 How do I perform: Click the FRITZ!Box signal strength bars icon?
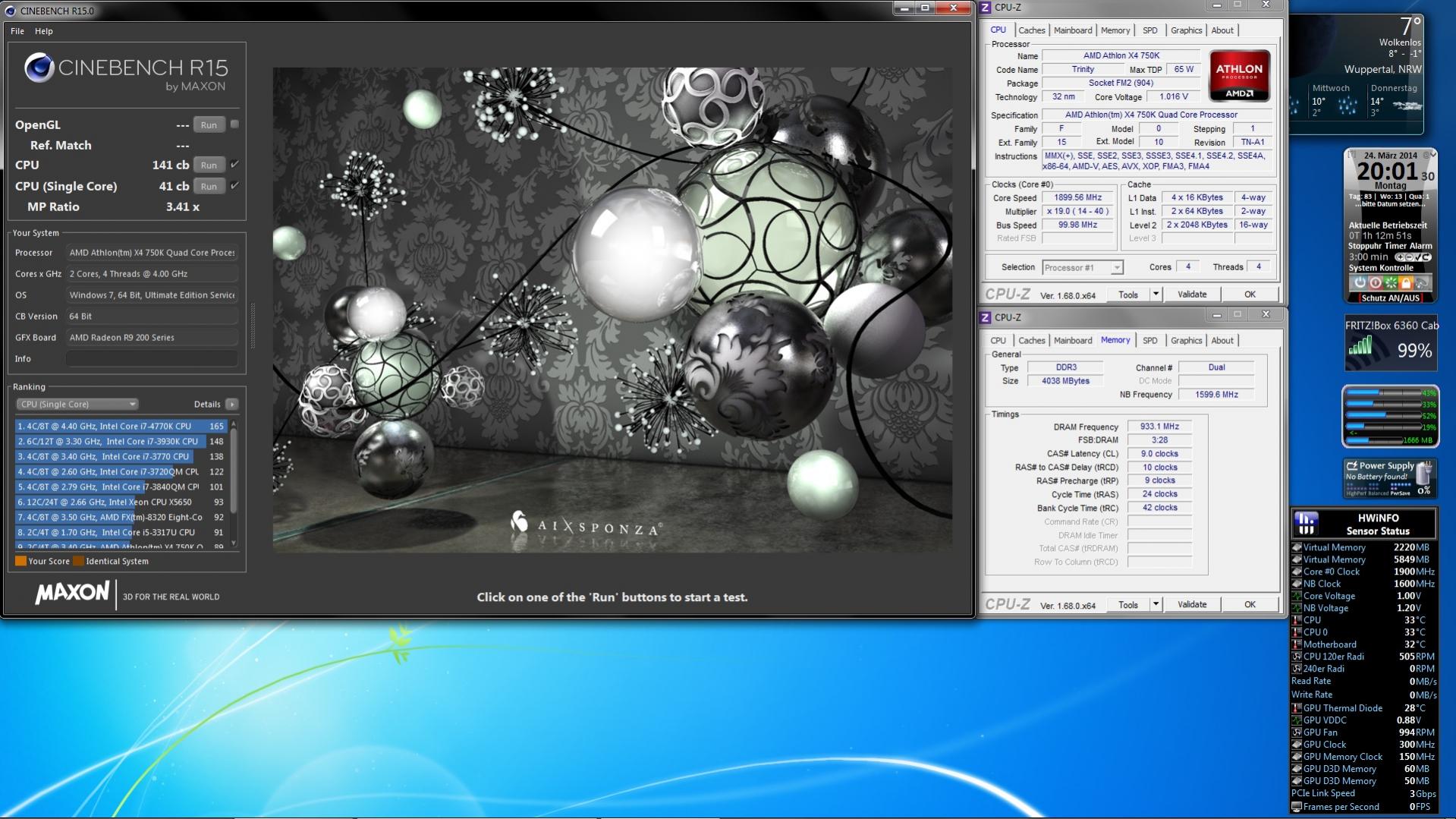click(x=1360, y=347)
